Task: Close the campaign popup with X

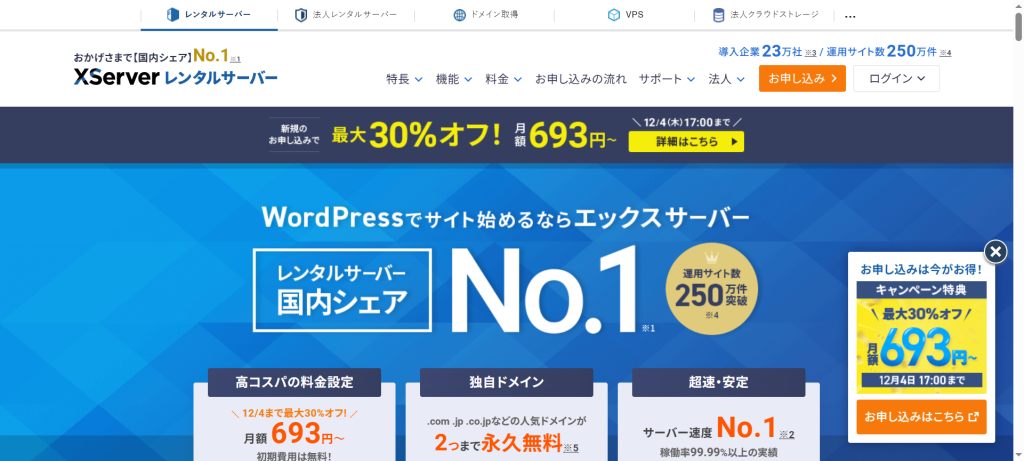Action: coord(995,251)
